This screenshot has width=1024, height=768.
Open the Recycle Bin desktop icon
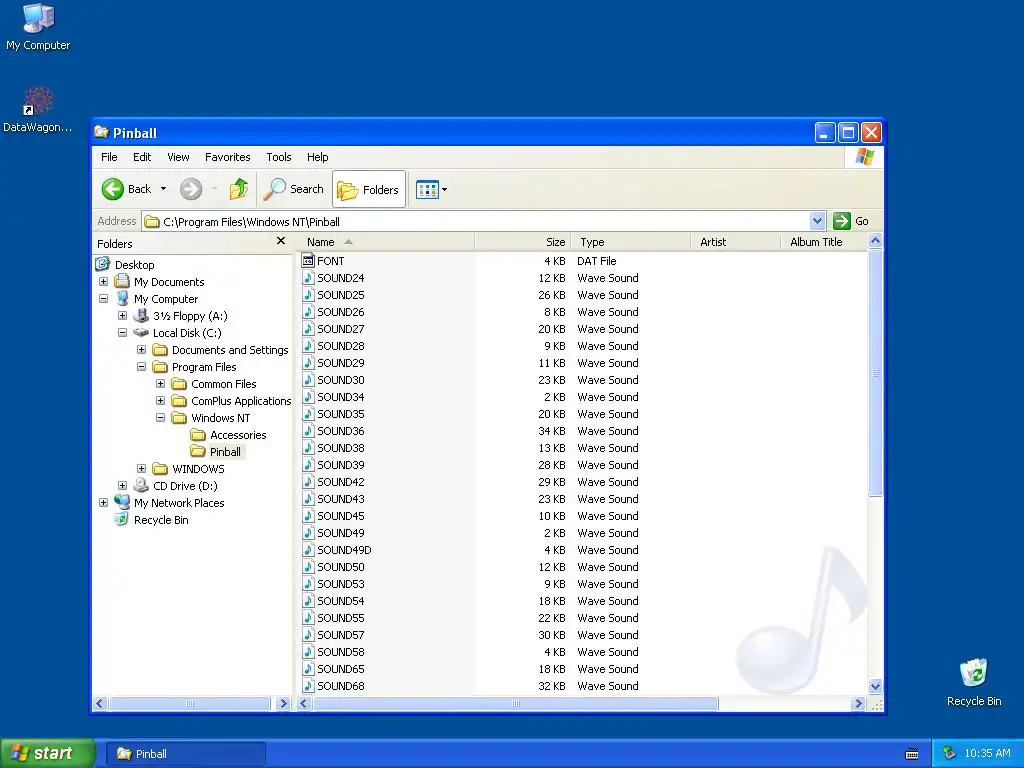973,682
